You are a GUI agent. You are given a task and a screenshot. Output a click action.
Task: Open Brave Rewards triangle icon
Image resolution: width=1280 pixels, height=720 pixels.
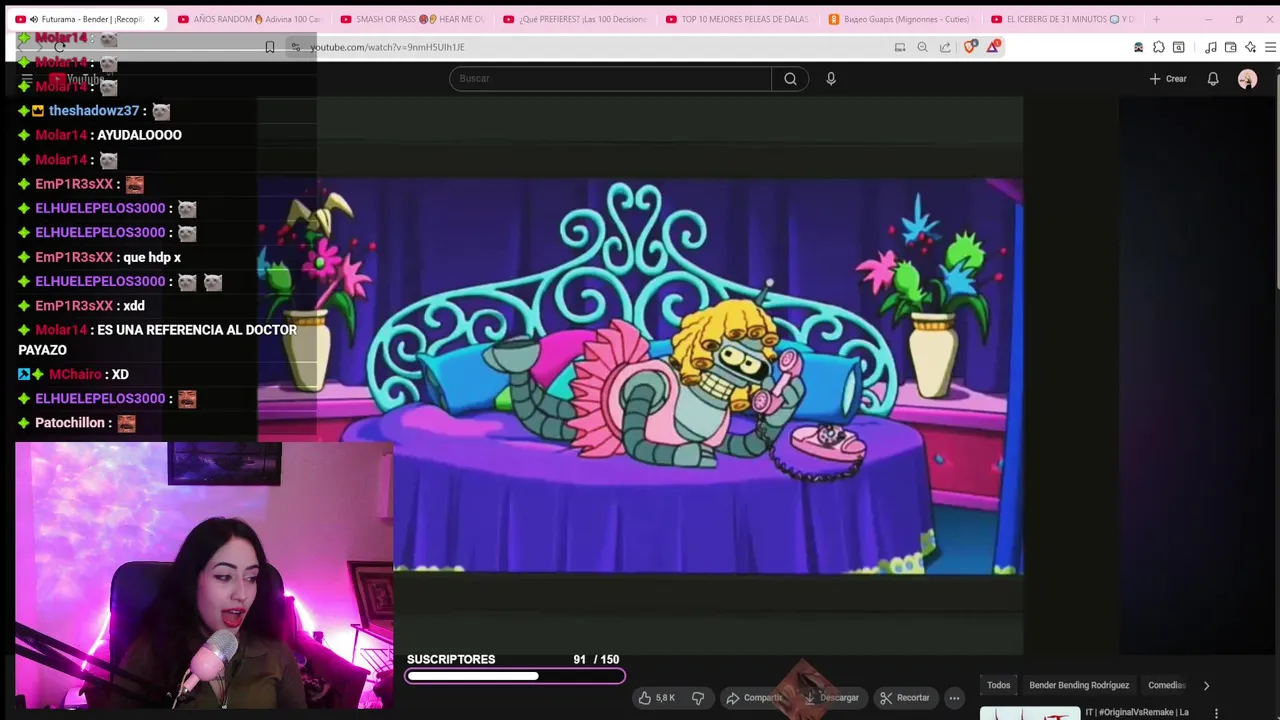point(992,47)
